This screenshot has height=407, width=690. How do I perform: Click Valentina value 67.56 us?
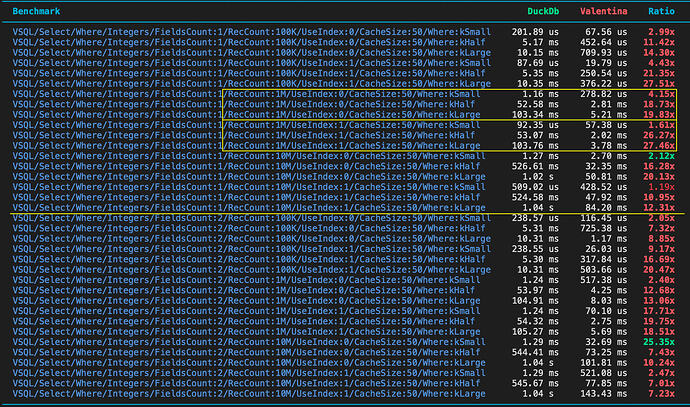[x=606, y=32]
